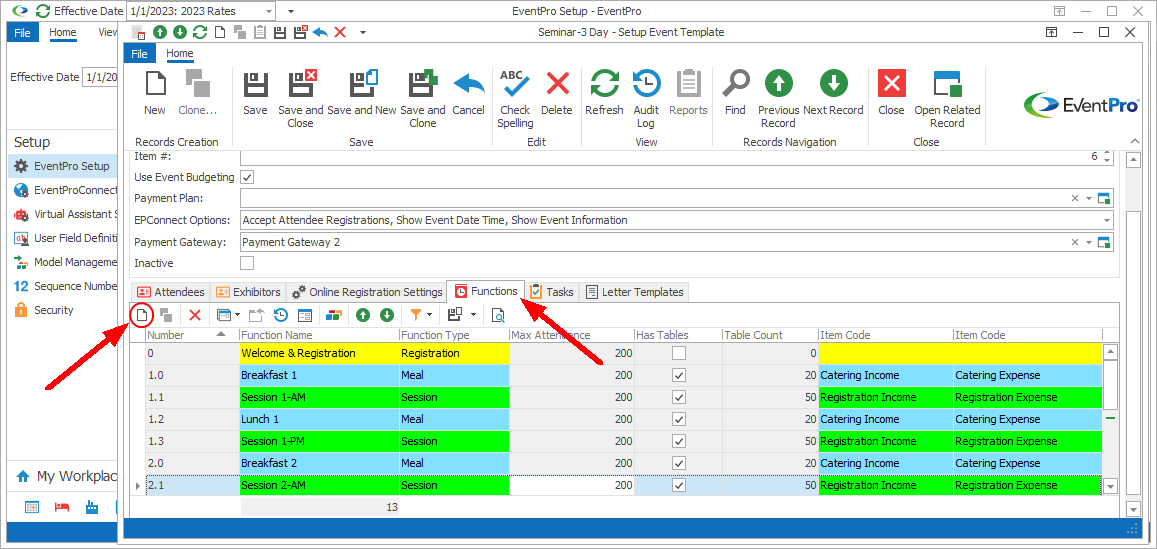Click the Session 2-AM function name cell
The image size is (1157, 549).
point(320,485)
